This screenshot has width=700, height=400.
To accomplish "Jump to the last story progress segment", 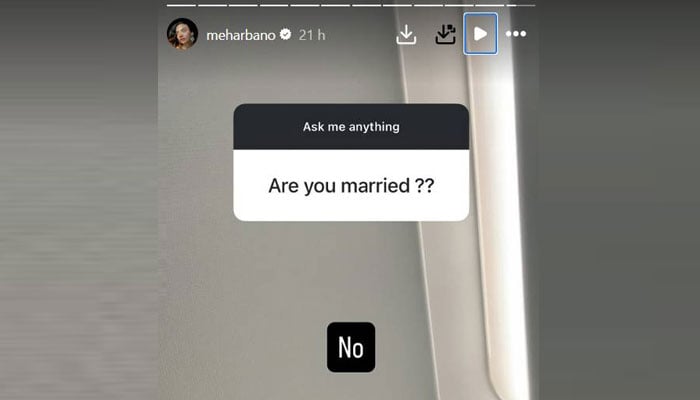I will click(x=521, y=5).
